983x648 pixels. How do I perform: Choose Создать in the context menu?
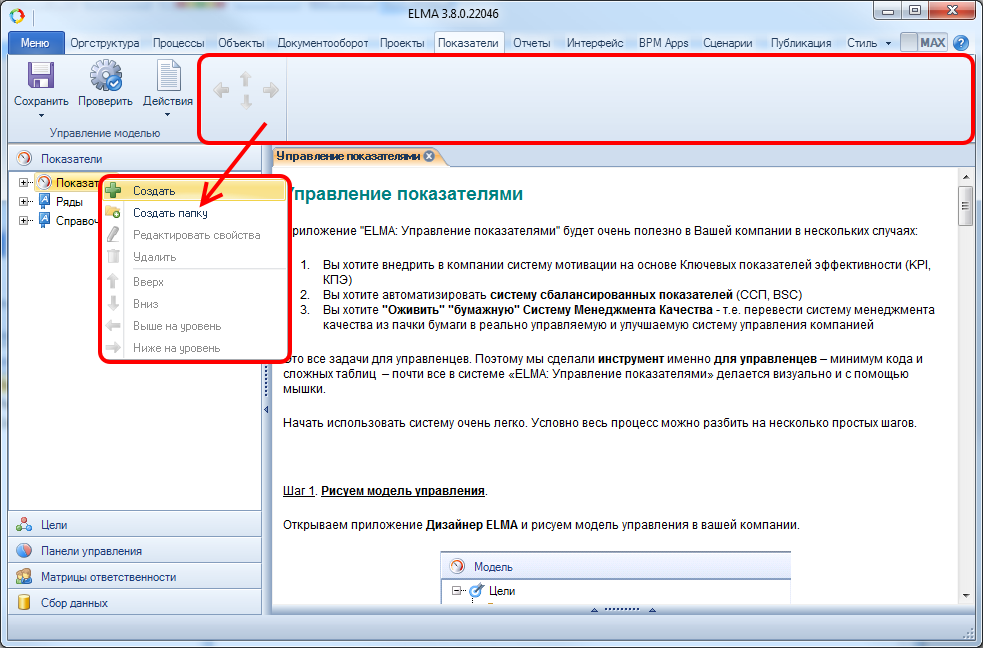(154, 191)
